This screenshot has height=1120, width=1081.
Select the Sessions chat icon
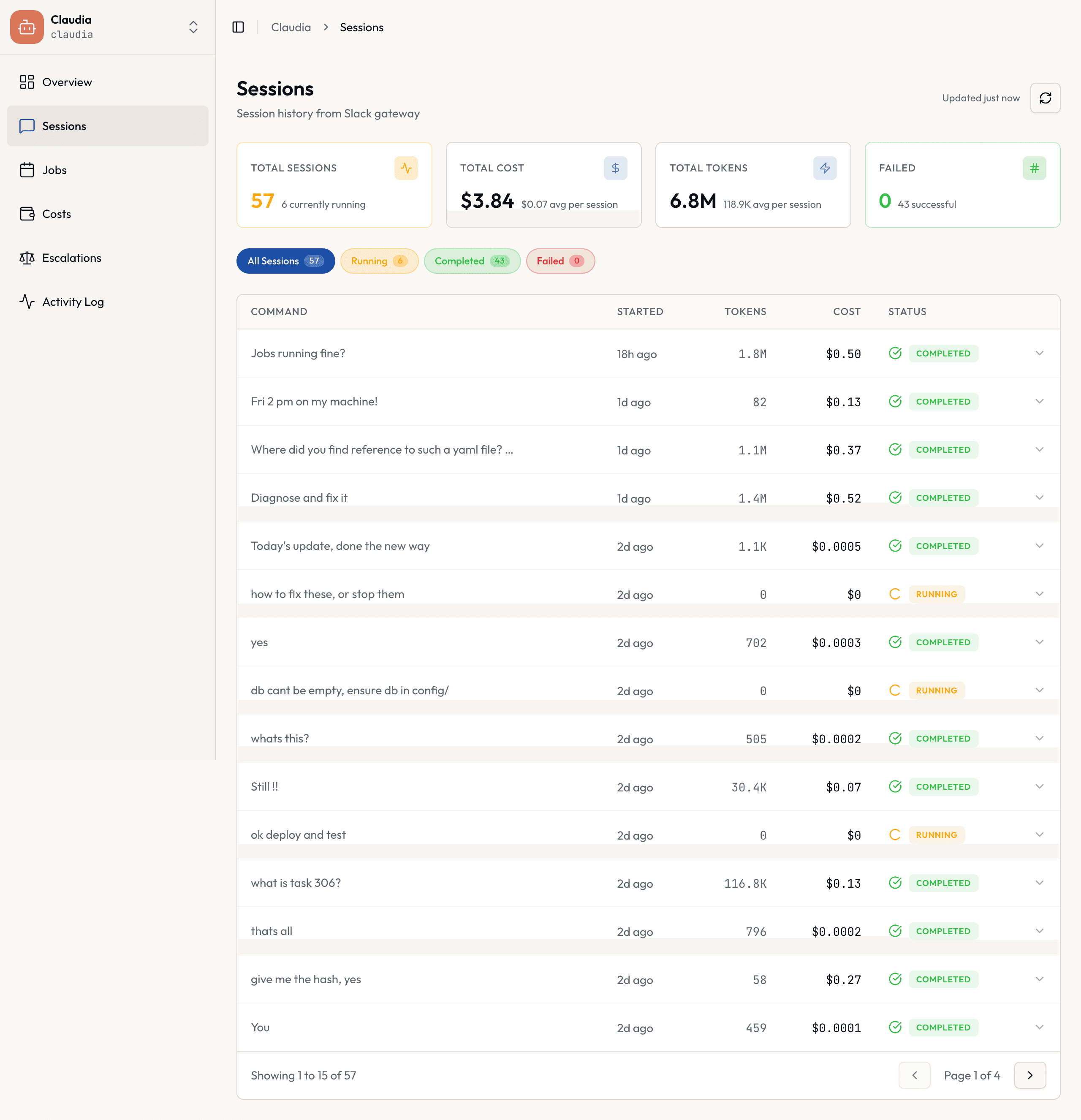click(27, 126)
